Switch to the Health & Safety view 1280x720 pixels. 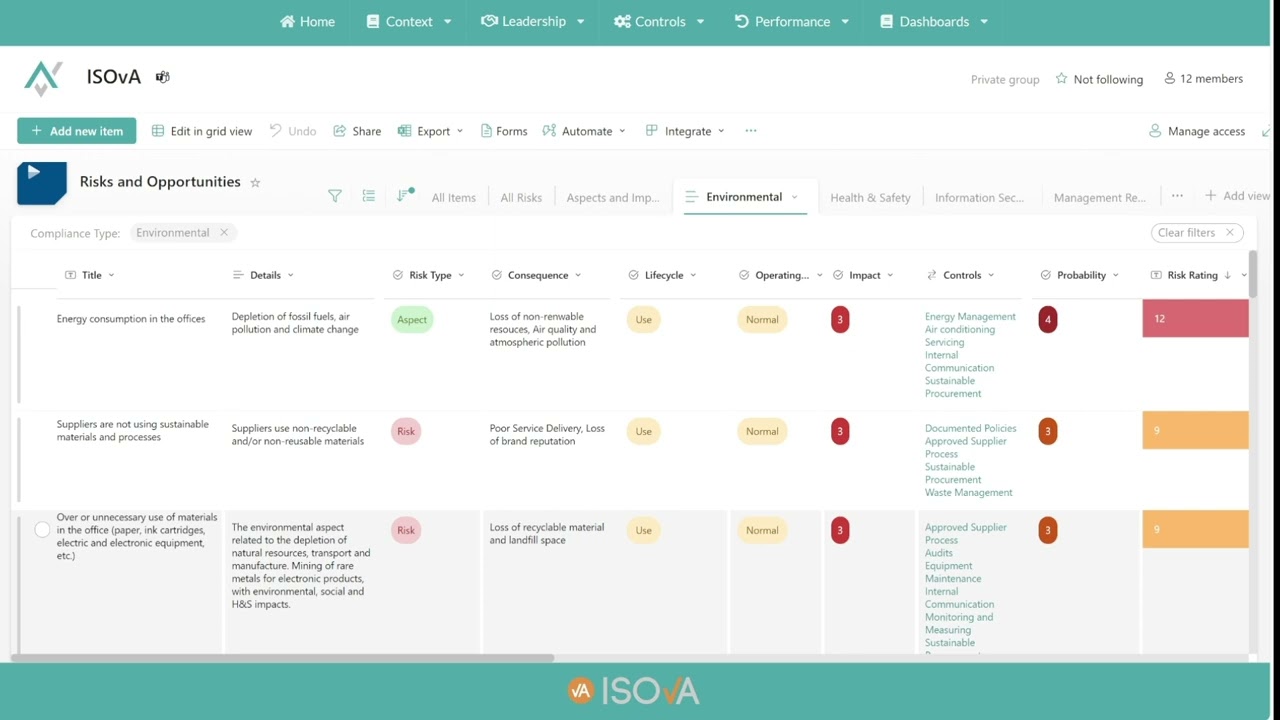coord(870,198)
